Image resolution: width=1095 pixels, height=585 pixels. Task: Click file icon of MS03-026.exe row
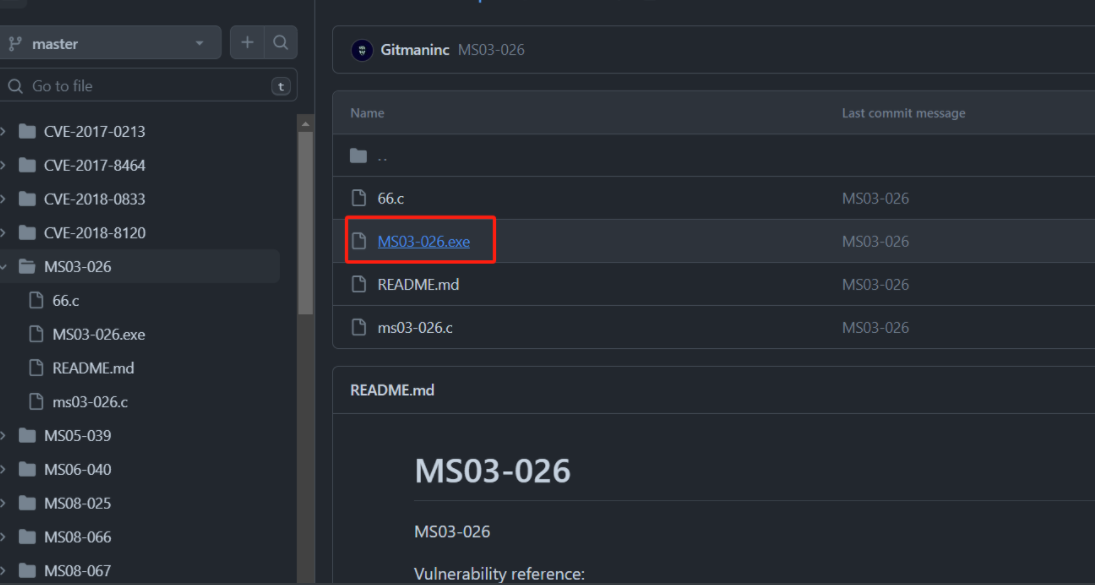pos(359,241)
